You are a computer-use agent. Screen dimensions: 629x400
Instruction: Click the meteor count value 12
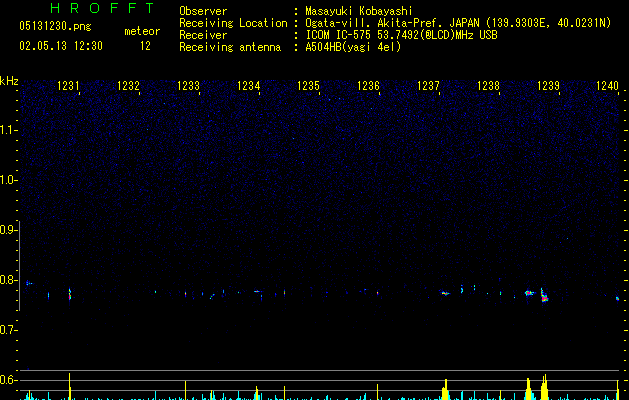[145, 46]
